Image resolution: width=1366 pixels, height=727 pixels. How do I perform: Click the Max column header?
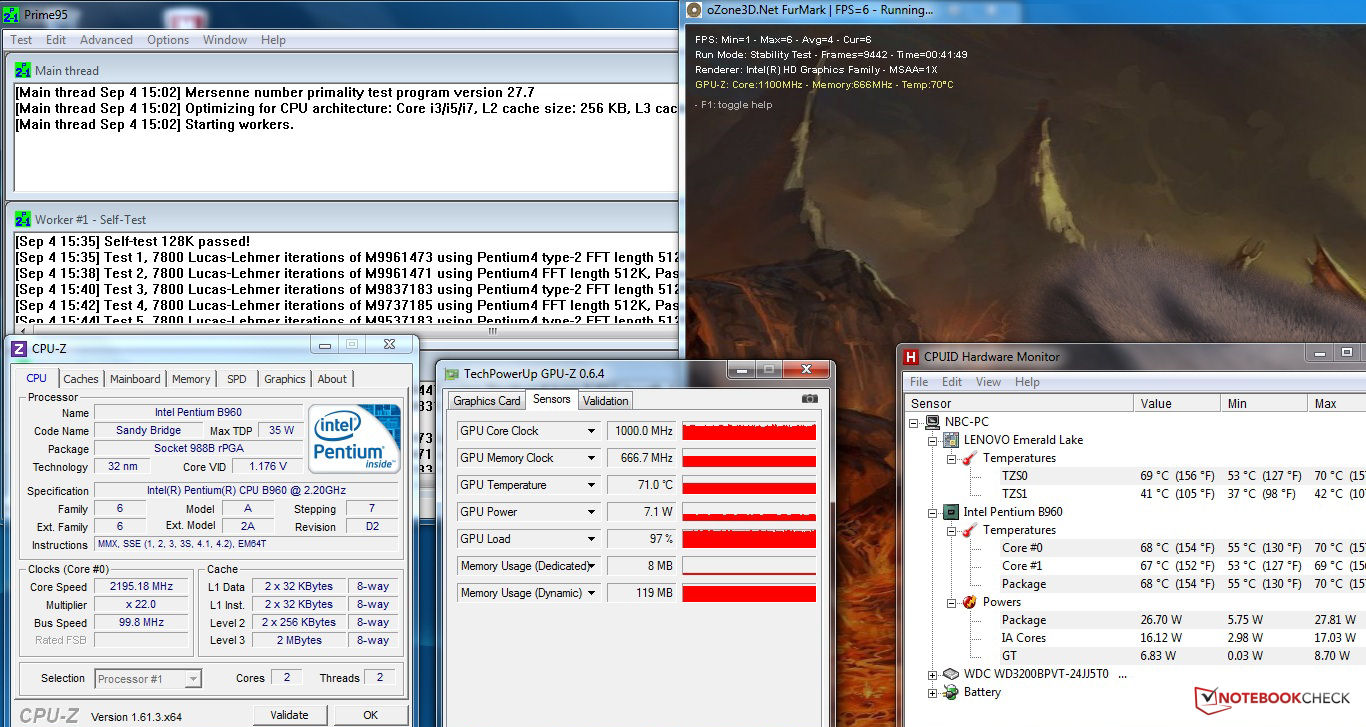(1337, 403)
